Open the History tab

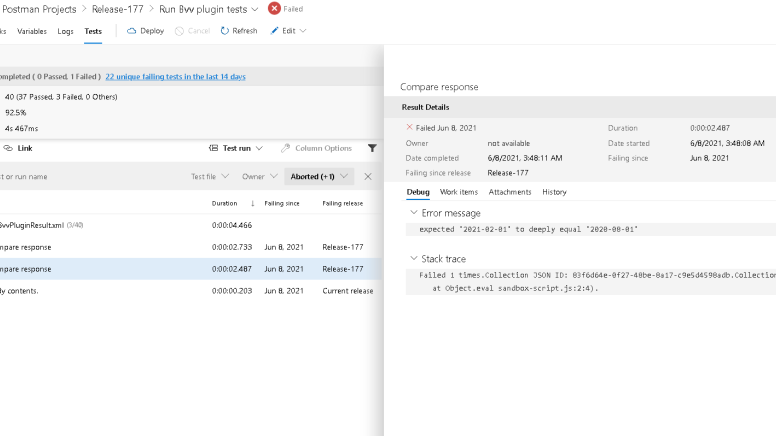(x=554, y=192)
